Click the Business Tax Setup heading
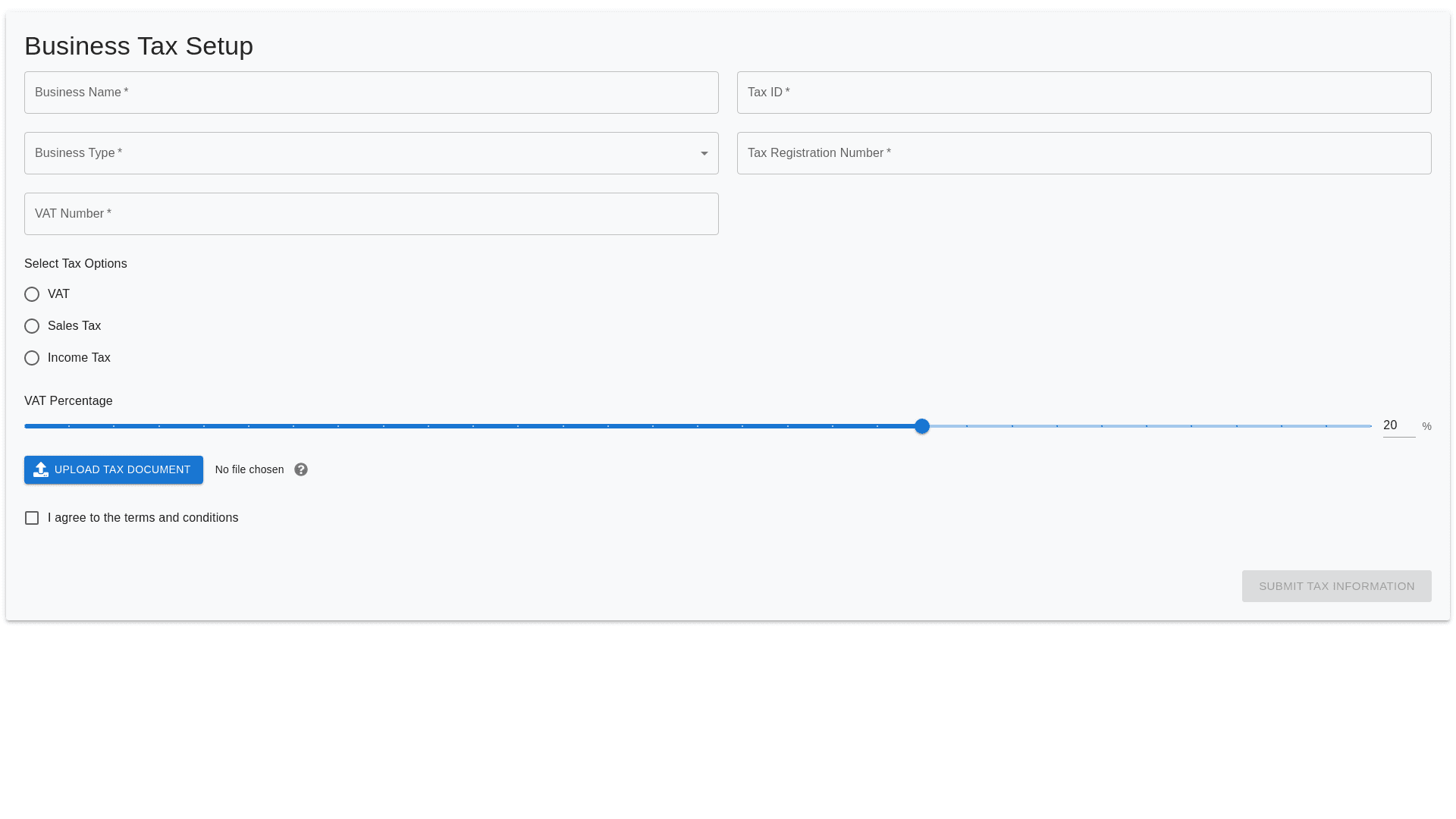Viewport: 1456px width, 819px height. (139, 45)
